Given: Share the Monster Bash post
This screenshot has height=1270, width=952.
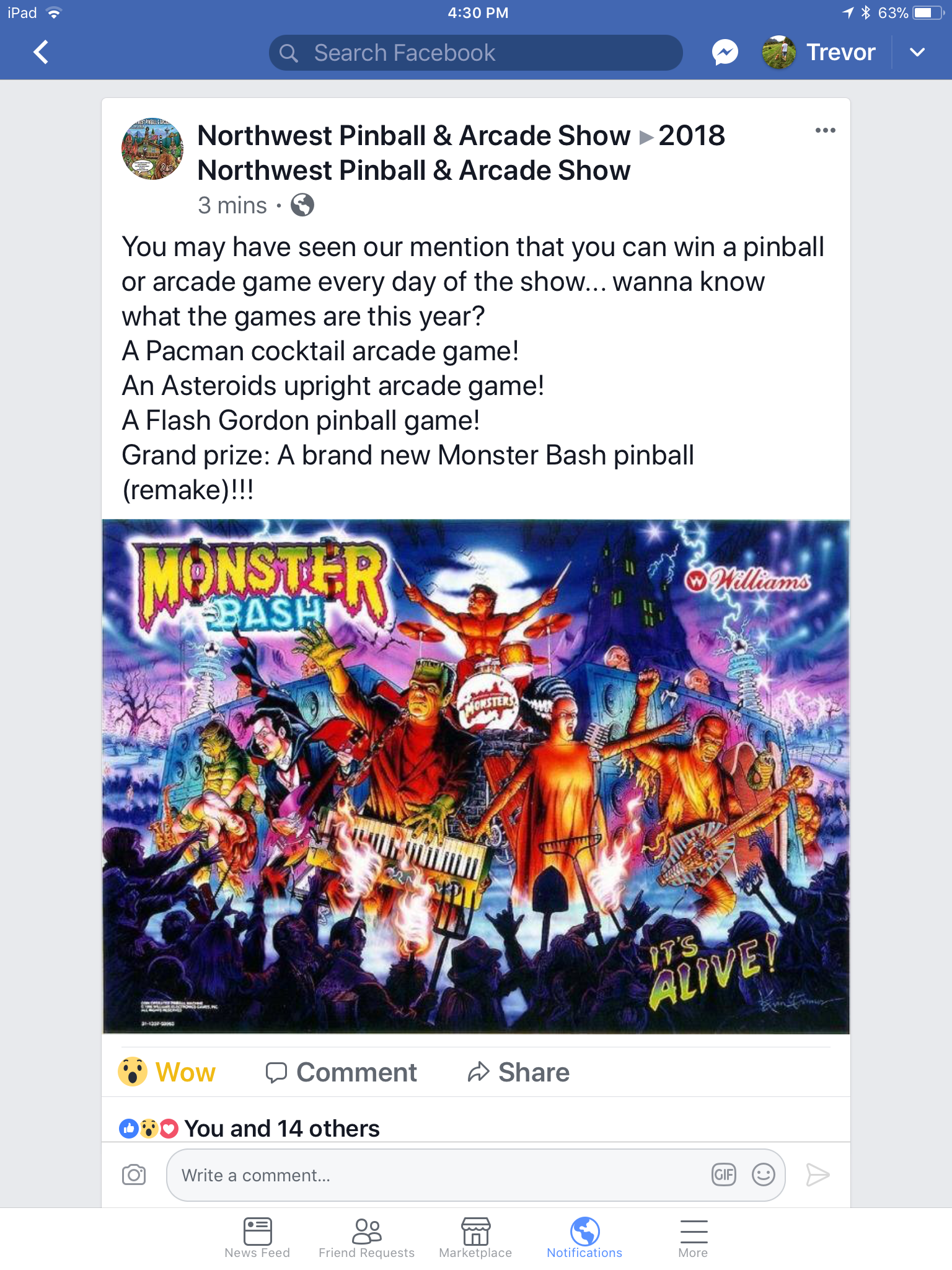Looking at the screenshot, I should click(519, 1072).
